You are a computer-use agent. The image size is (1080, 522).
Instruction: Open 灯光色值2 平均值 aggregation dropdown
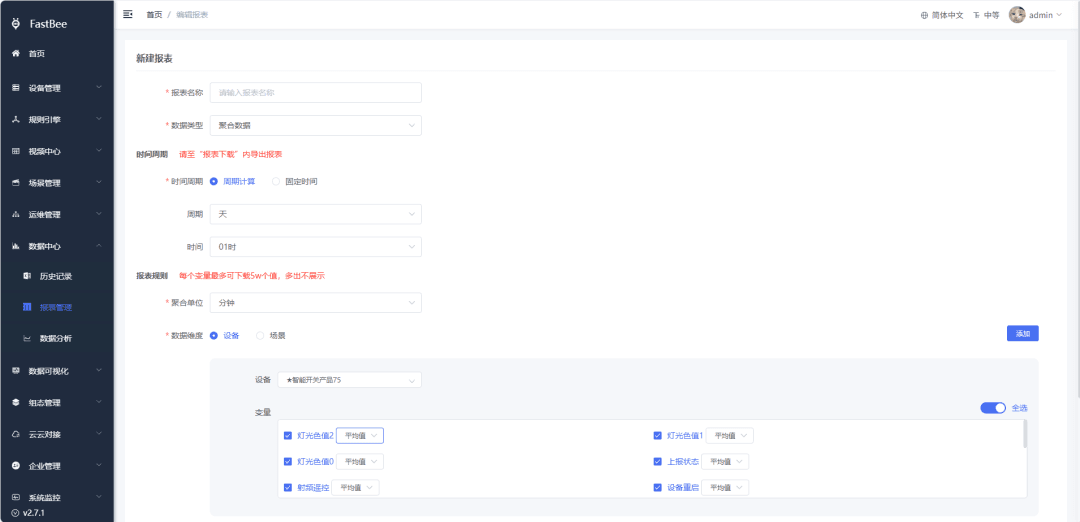[360, 436]
